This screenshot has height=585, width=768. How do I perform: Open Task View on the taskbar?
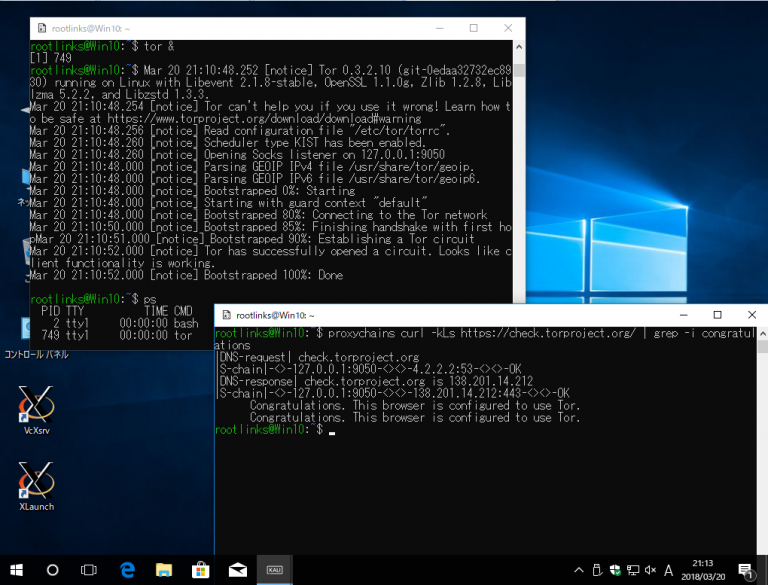[89, 570]
